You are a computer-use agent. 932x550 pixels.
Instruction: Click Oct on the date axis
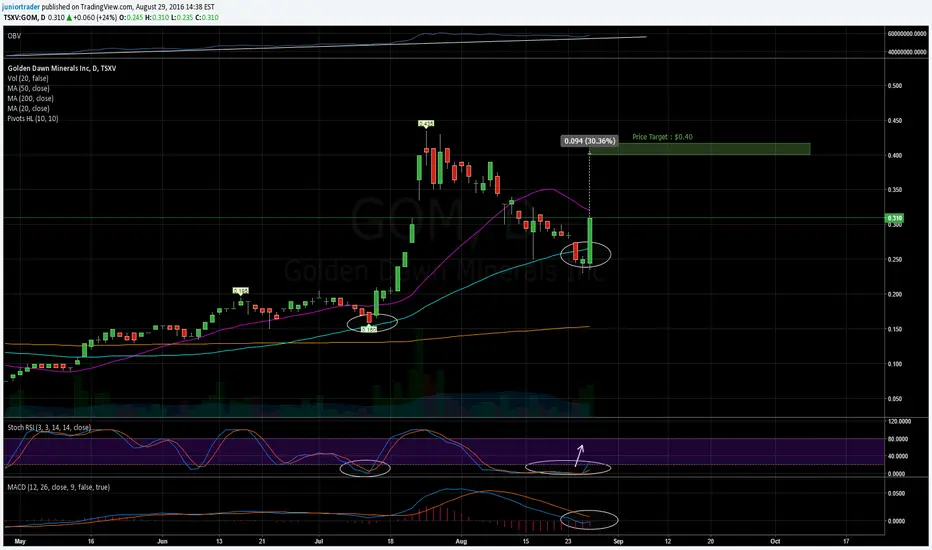coord(775,542)
